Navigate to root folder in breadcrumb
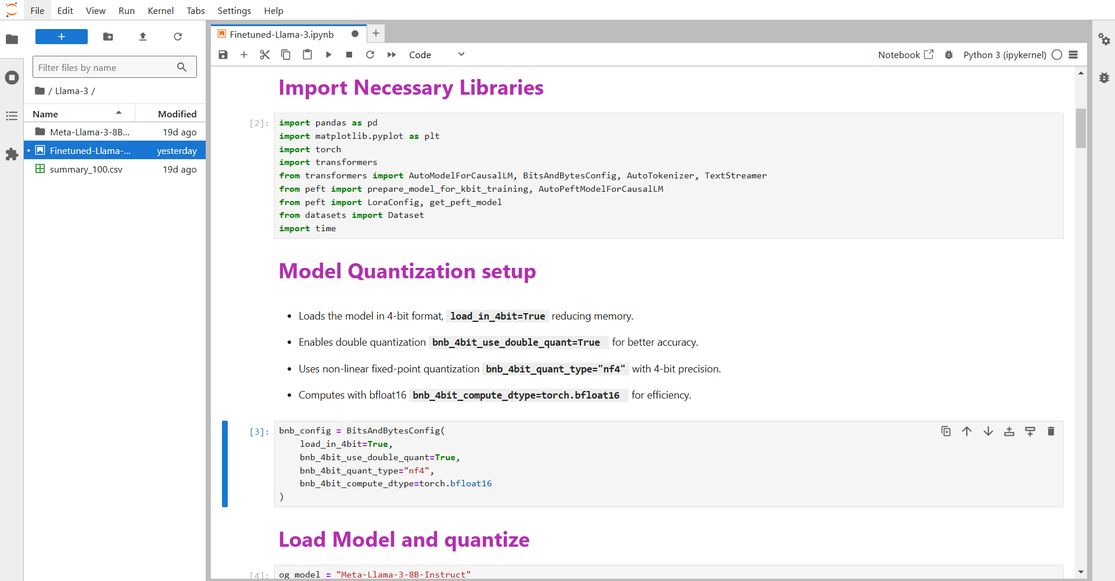This screenshot has height=581, width=1115. click(x=40, y=91)
